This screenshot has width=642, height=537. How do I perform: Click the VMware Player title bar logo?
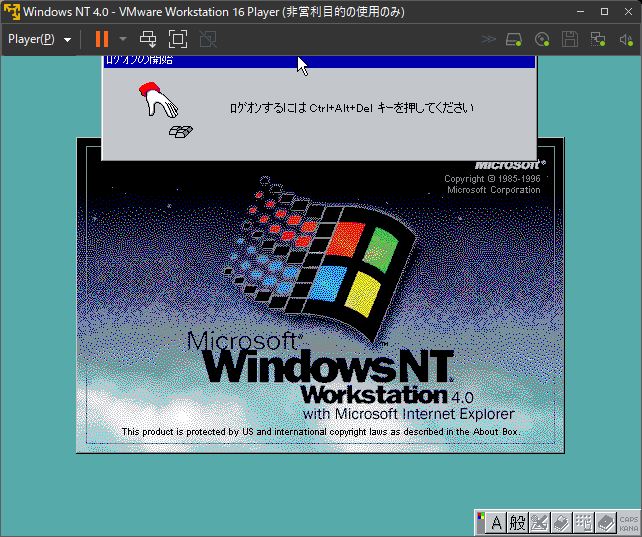(x=11, y=11)
